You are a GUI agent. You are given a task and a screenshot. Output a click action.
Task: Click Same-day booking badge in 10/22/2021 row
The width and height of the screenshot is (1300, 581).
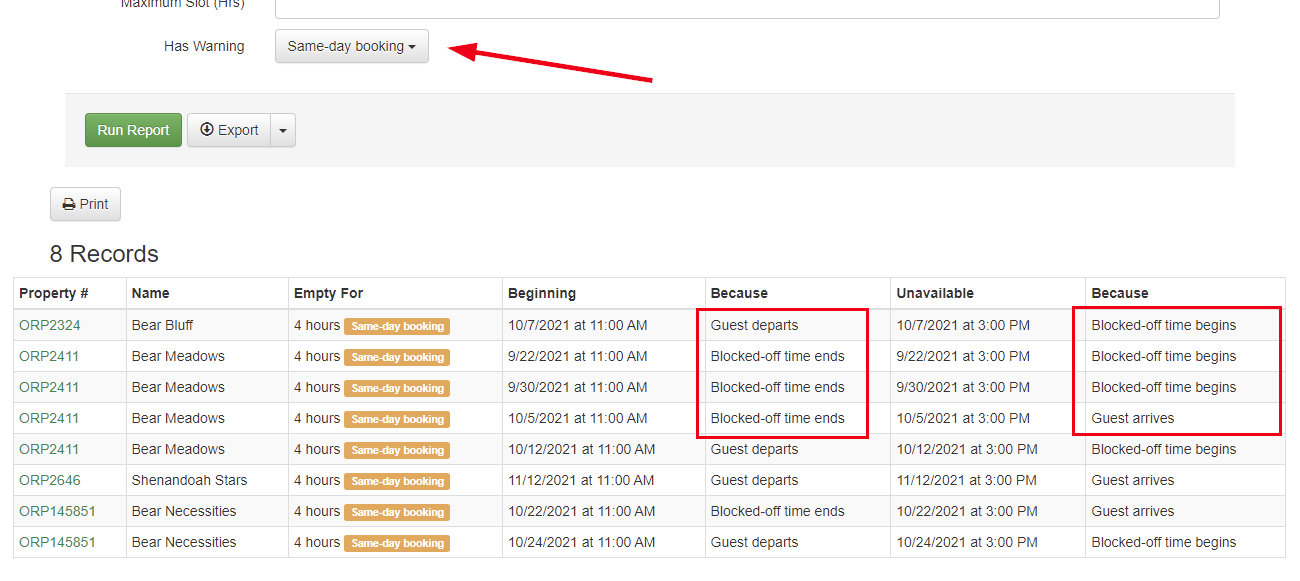click(397, 512)
